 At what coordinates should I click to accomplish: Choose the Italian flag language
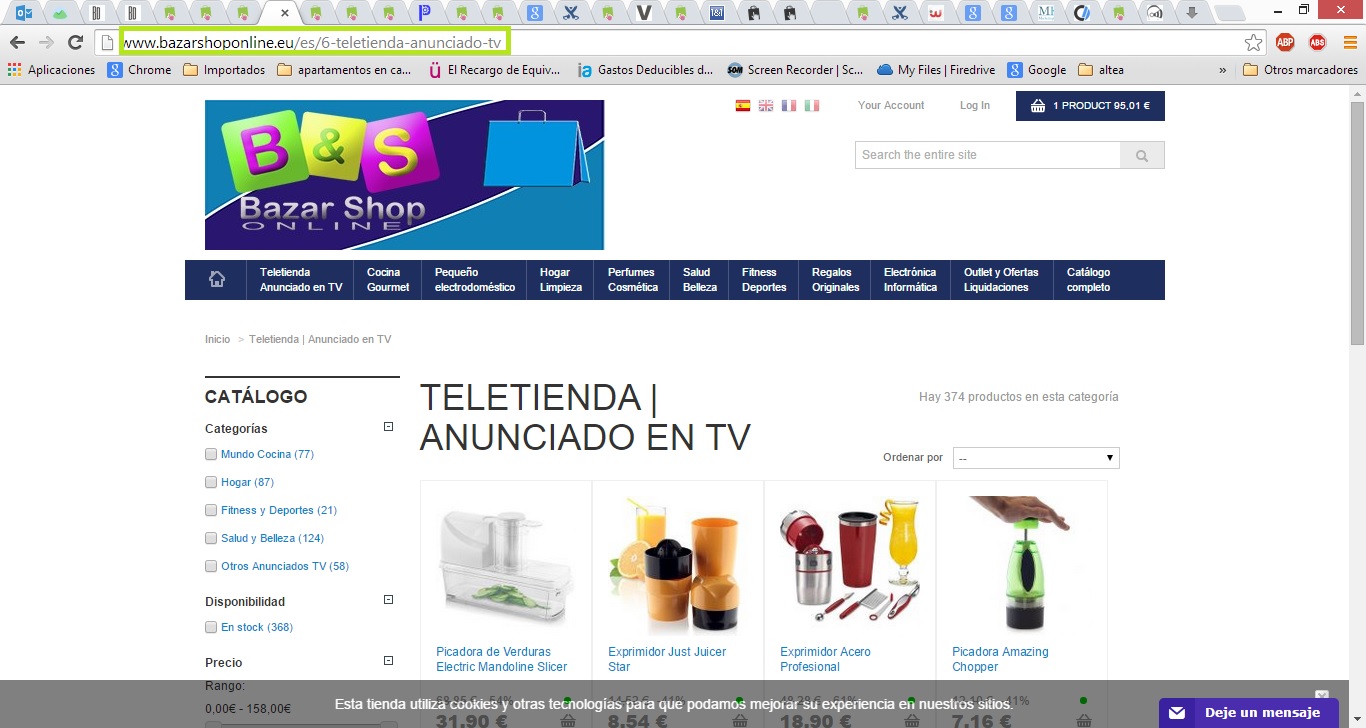coord(812,105)
